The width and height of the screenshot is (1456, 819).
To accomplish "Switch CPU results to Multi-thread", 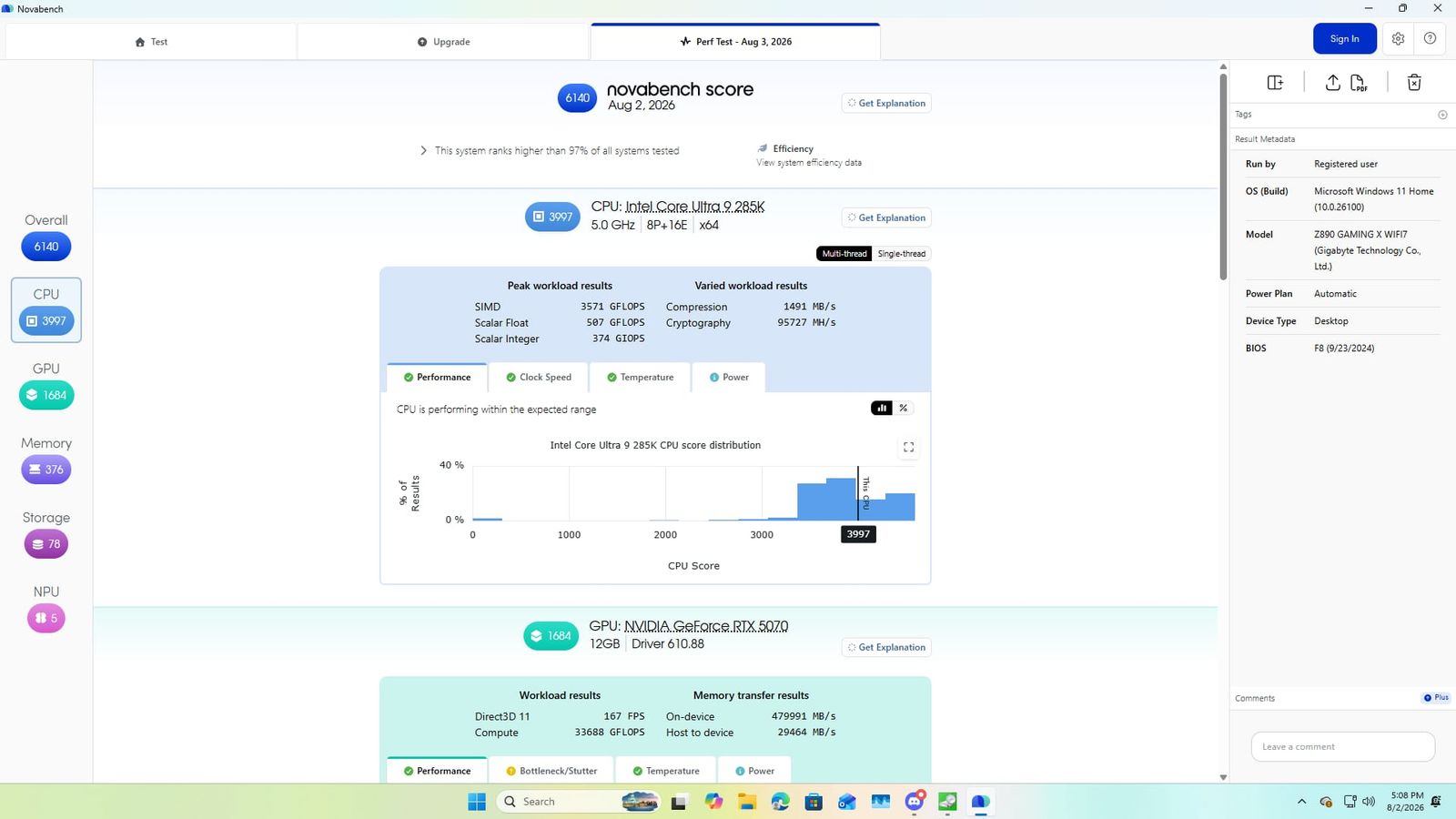I will [x=844, y=254].
